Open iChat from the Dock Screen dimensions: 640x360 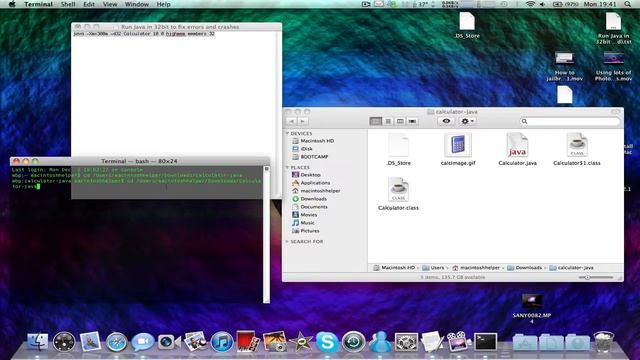coord(142,342)
